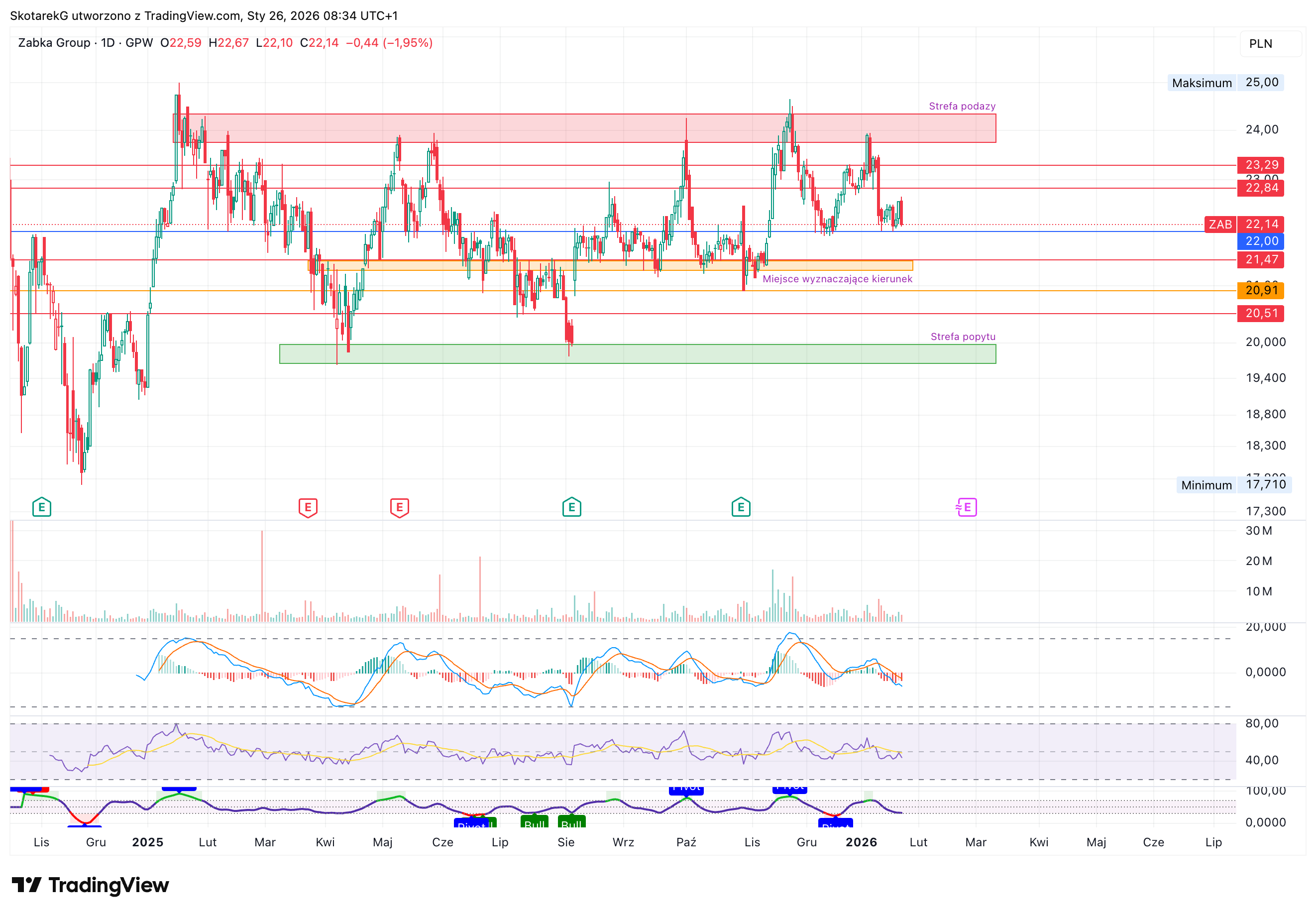
Task: Click the red 22,84 price level label
Action: tap(1260, 188)
